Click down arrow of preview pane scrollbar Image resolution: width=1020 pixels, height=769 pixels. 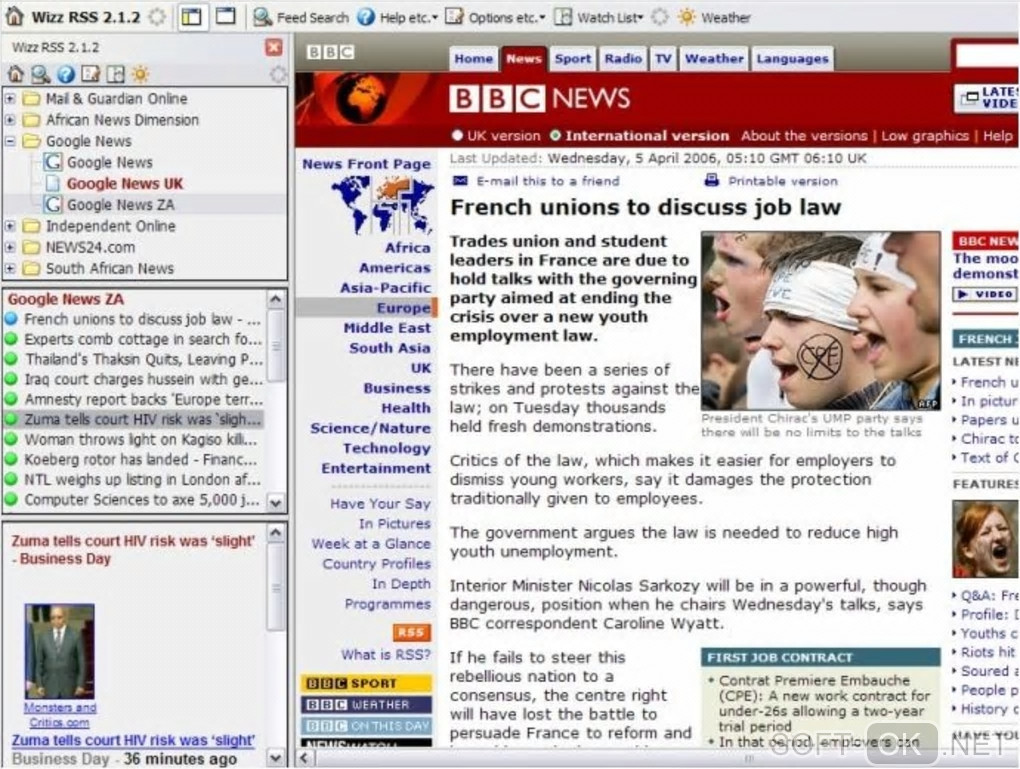[x=276, y=757]
